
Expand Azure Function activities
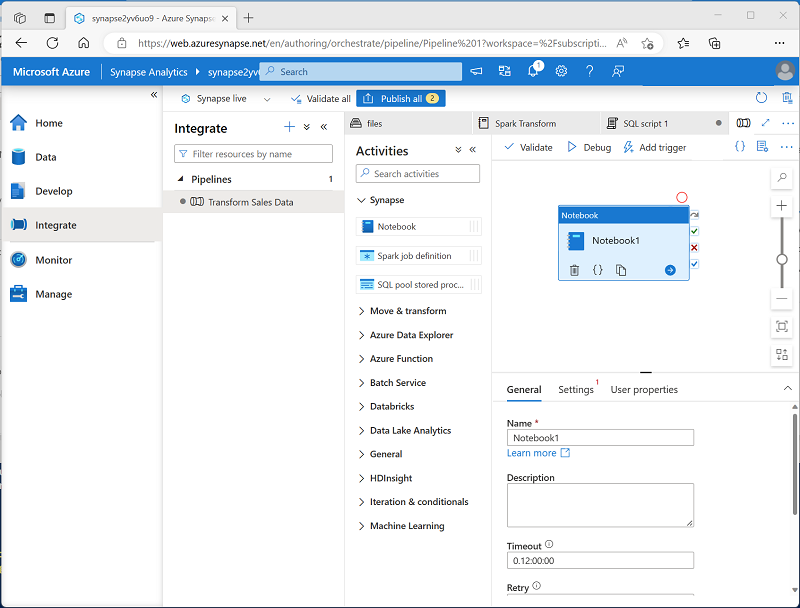(x=361, y=359)
